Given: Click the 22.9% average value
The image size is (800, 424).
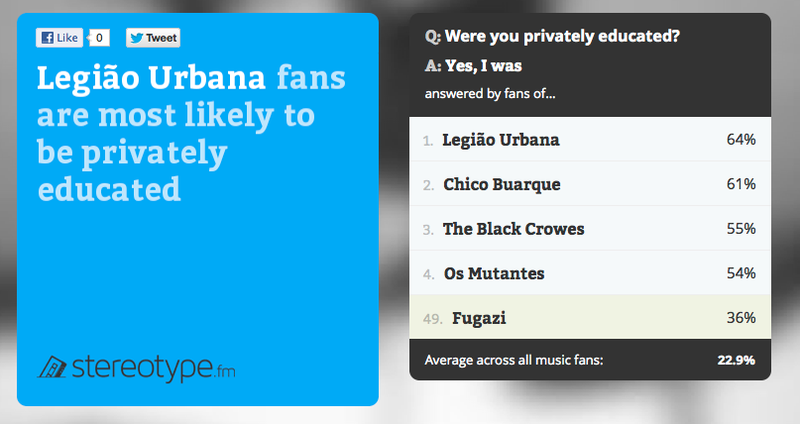Looking at the screenshot, I should click(x=736, y=360).
